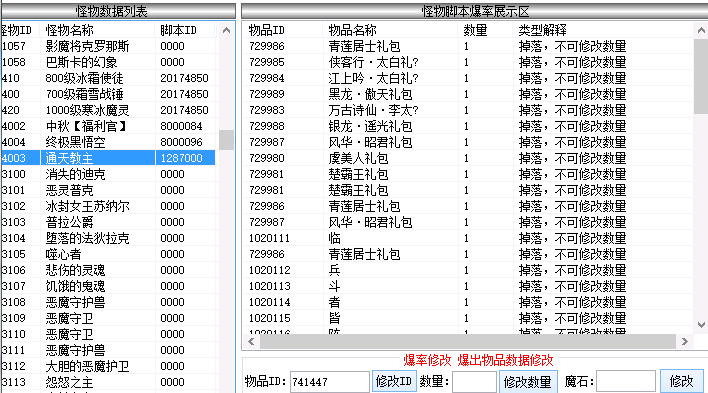
Task: Click the 类型解释 column header
Action: coord(603,30)
